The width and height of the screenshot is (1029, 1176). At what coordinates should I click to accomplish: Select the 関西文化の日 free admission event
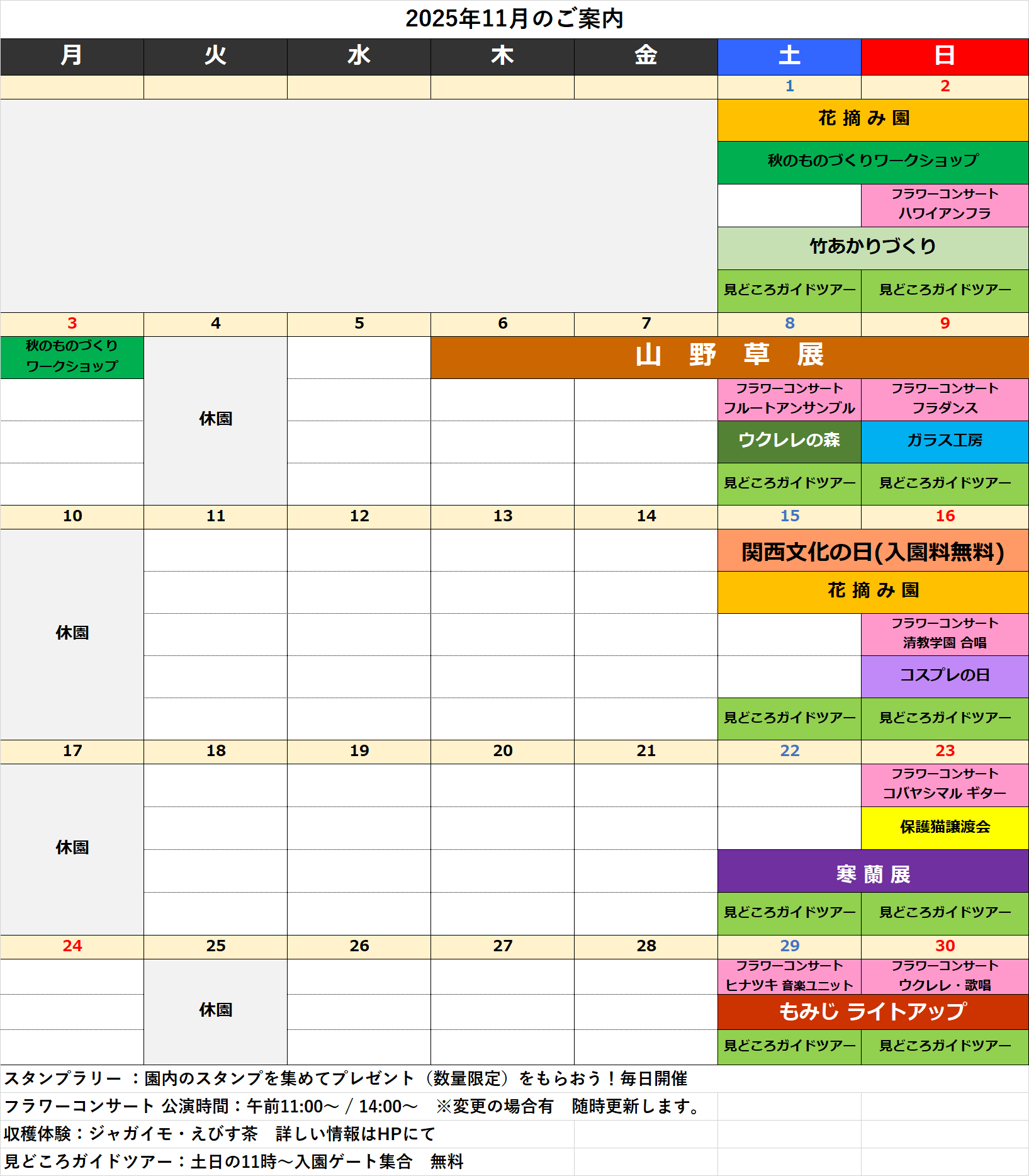click(872, 551)
